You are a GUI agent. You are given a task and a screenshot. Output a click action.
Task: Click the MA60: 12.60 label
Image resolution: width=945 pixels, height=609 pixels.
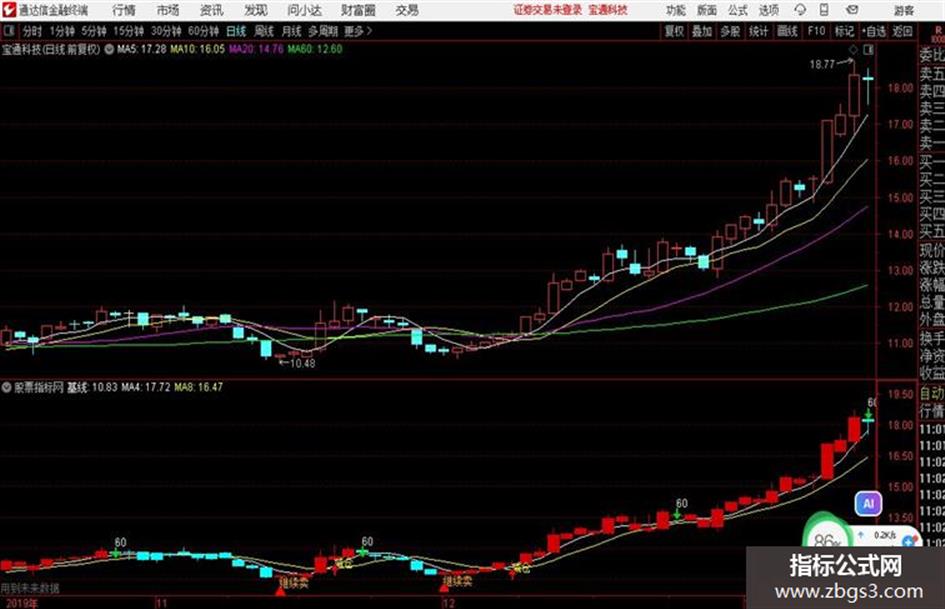314,49
